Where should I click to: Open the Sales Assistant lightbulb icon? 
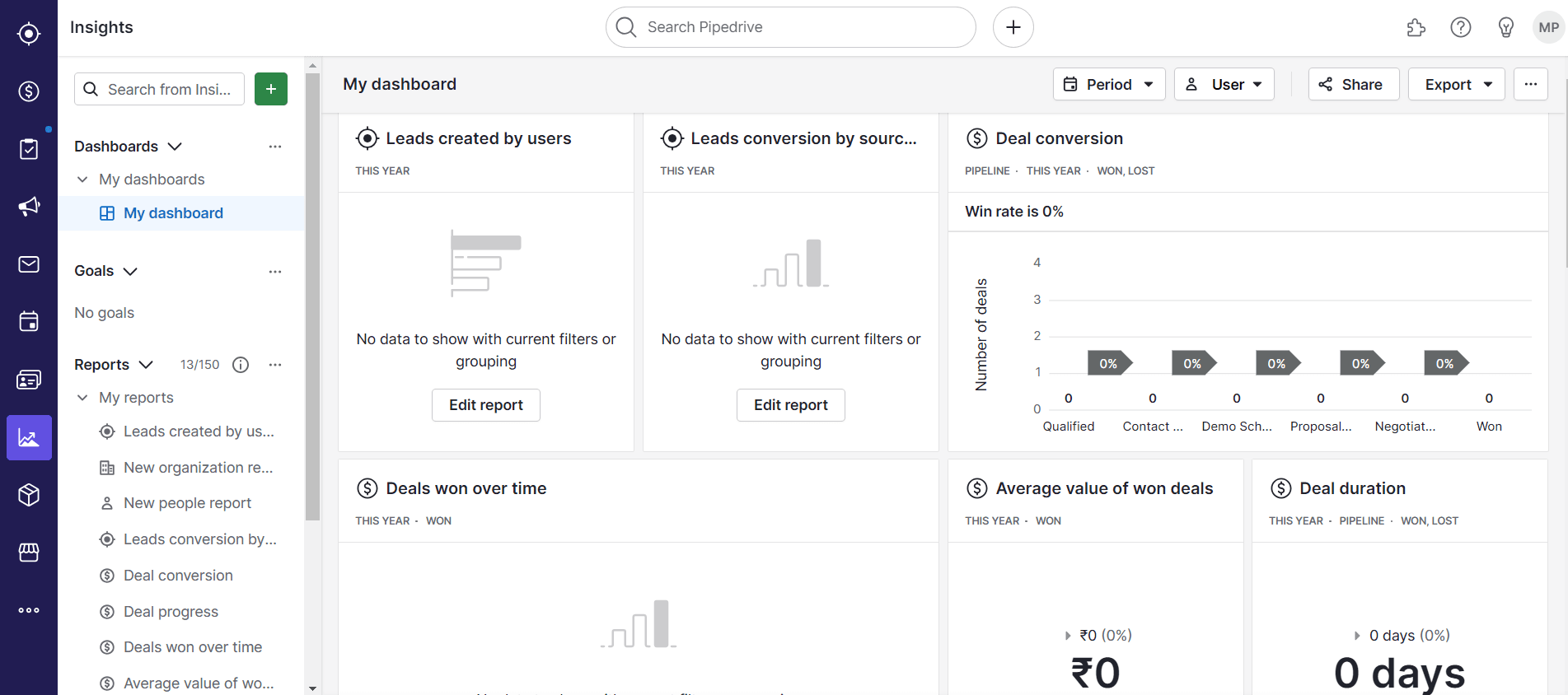click(x=1506, y=28)
